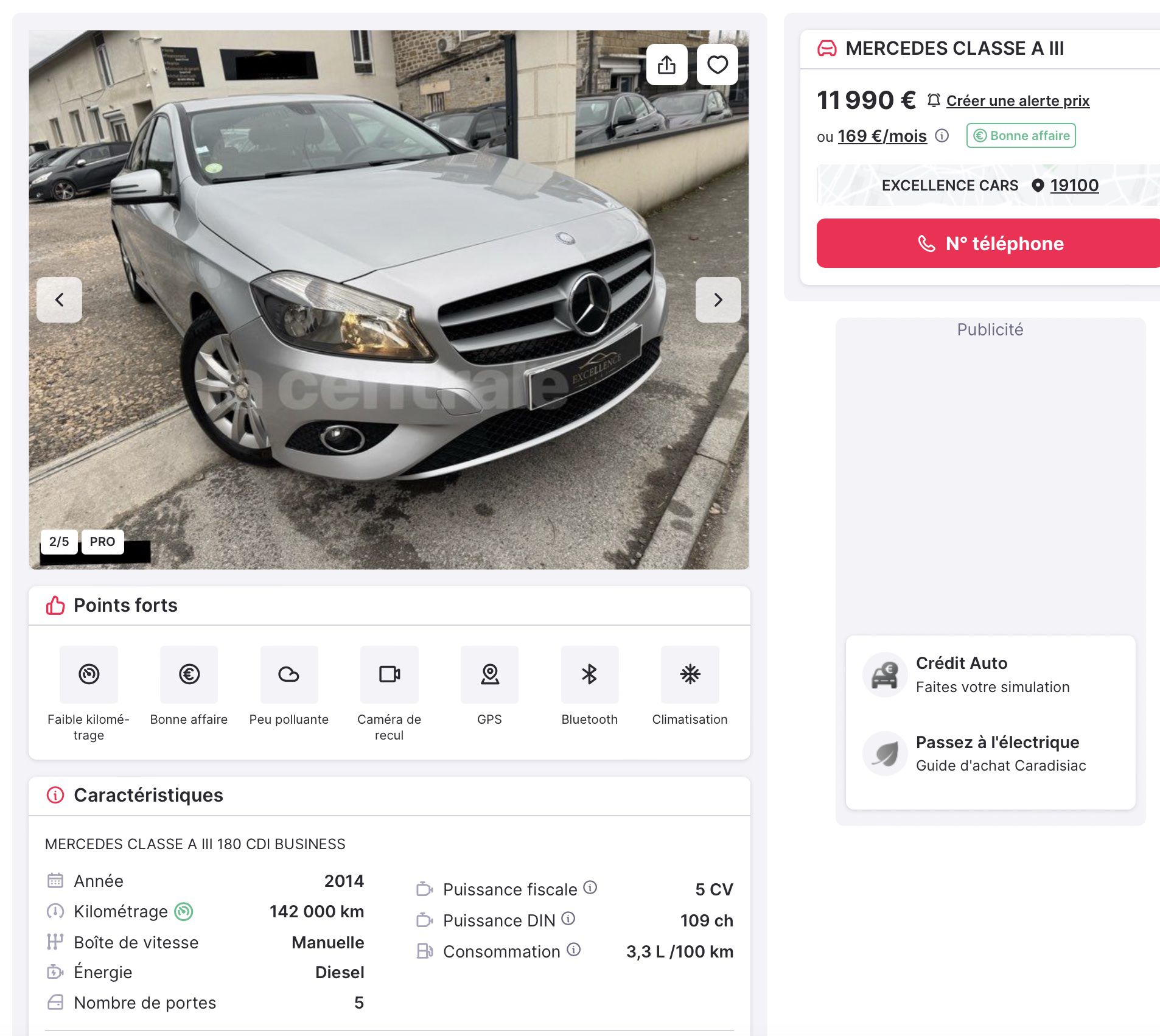Click the green Bonne affaire badge
Viewport: 1160px width, 1036px height.
point(1021,136)
